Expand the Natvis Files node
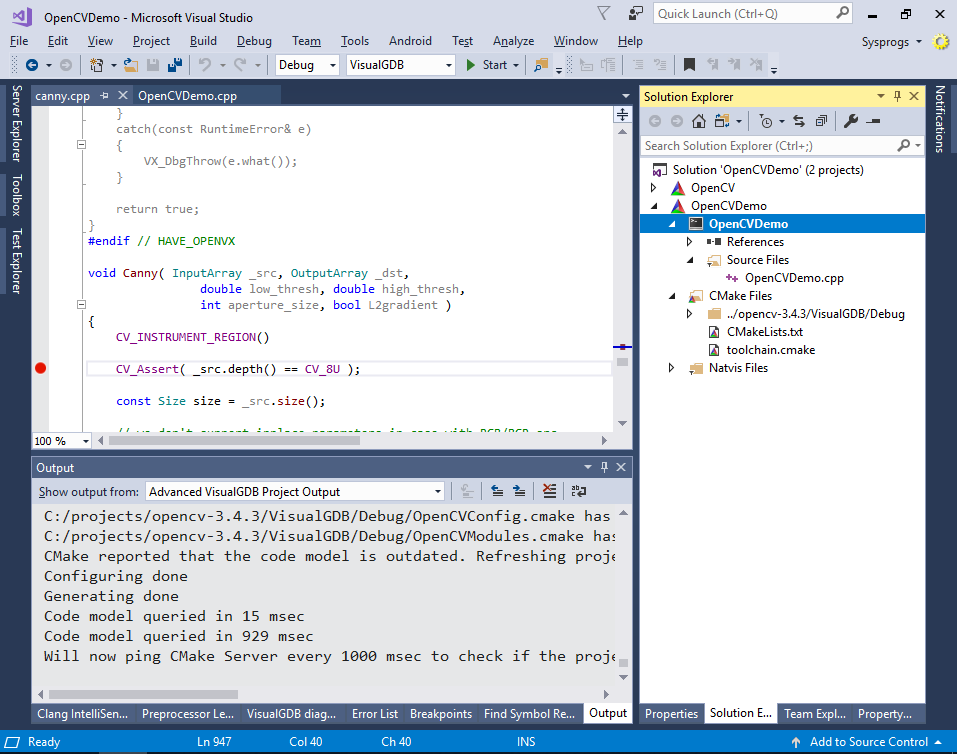Image resolution: width=957 pixels, height=754 pixels. click(672, 368)
